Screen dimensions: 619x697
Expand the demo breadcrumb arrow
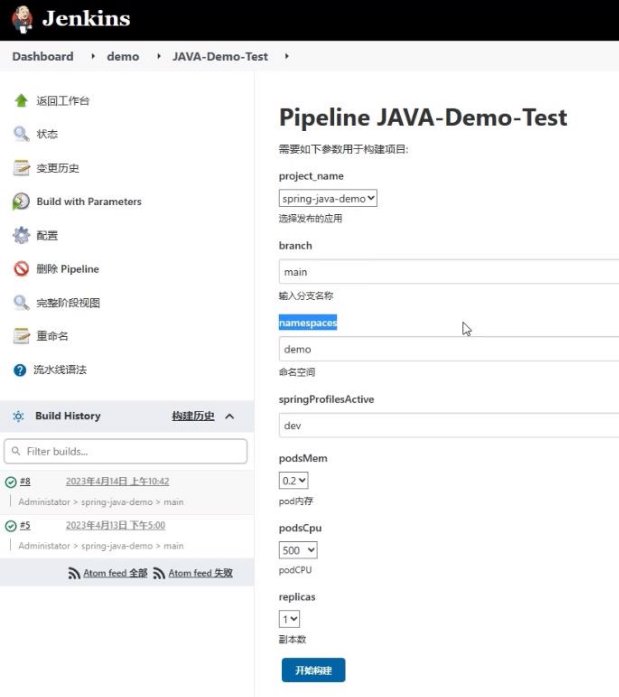coord(159,56)
